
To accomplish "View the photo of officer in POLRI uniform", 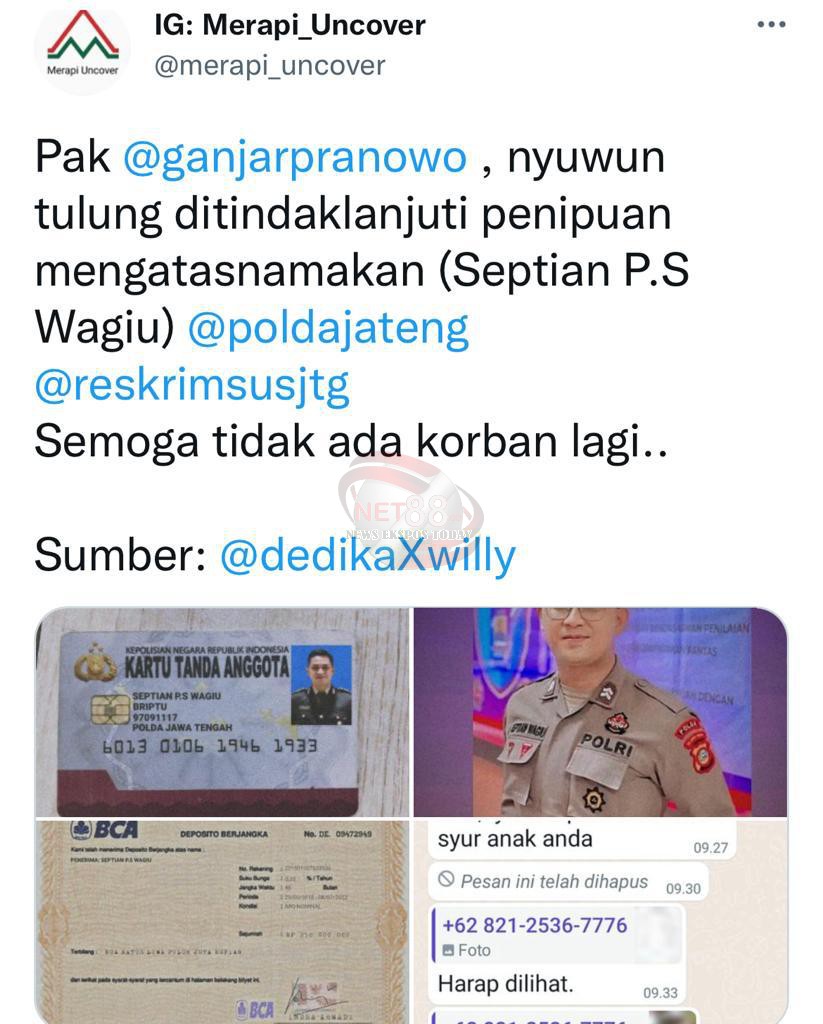I will (x=600, y=712).
